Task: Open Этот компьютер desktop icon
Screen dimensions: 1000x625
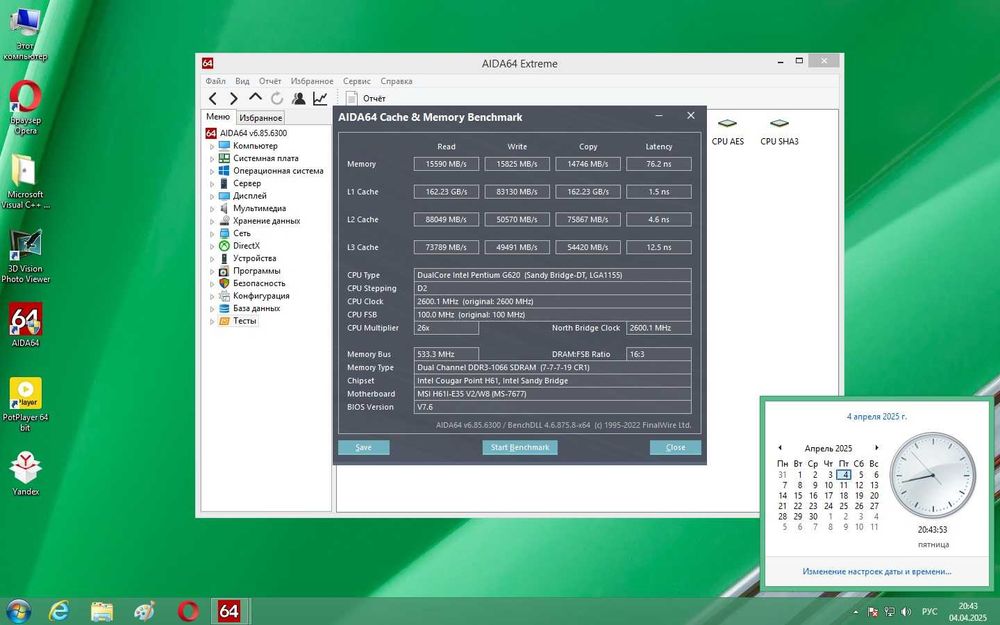Action: [26, 33]
